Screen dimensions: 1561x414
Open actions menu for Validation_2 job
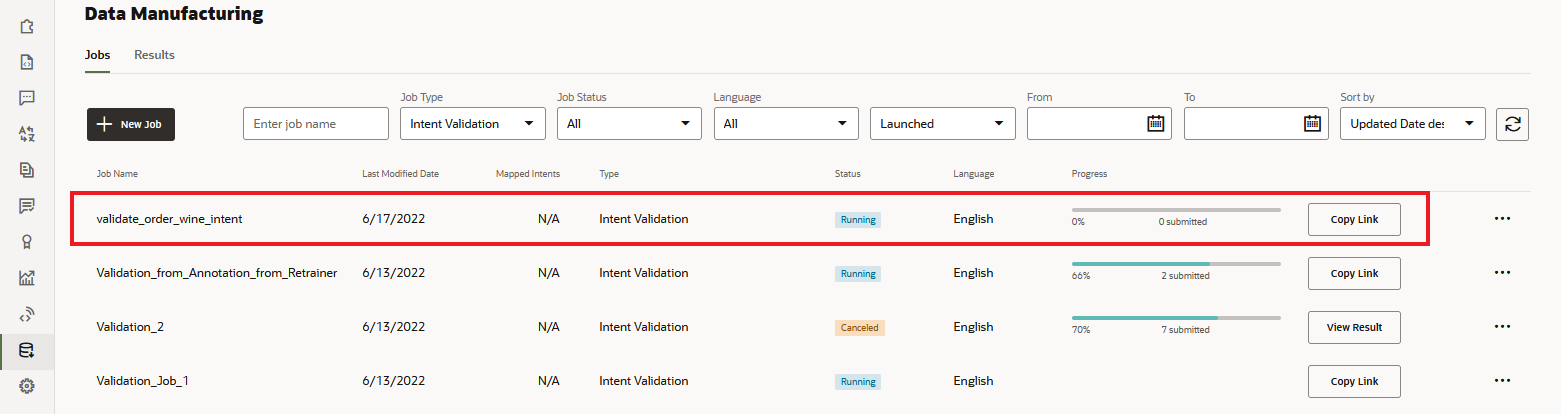(1502, 327)
